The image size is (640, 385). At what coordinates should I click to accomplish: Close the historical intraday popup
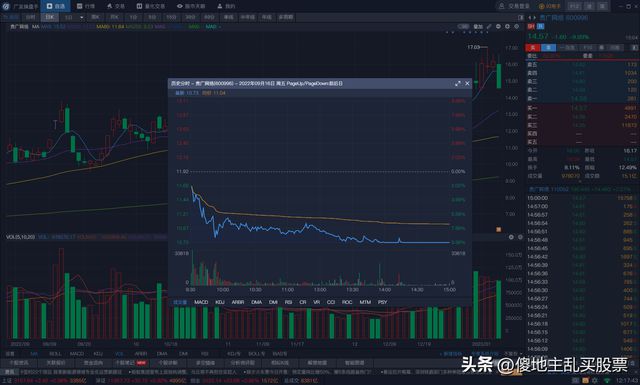click(467, 83)
